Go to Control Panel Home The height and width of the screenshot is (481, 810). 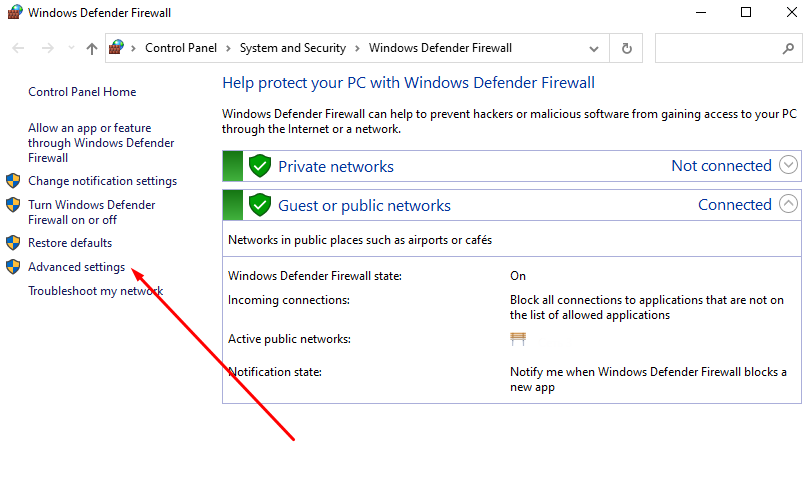coord(82,92)
